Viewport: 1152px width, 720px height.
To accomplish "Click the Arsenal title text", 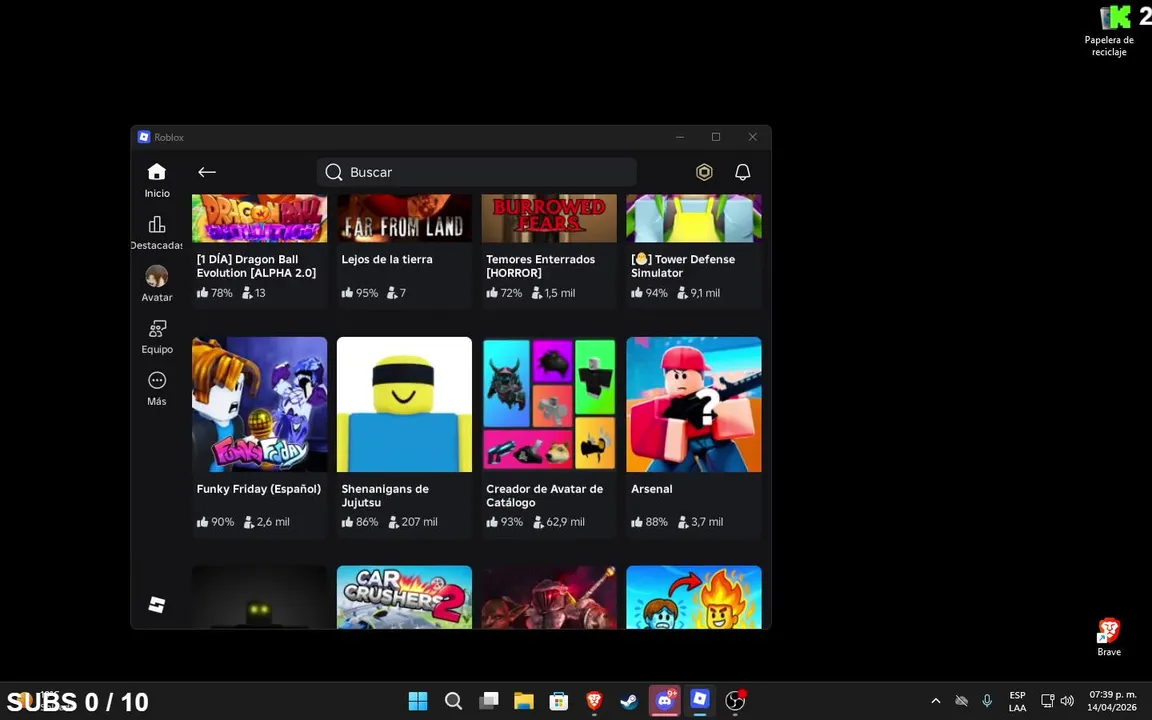I will [x=652, y=489].
